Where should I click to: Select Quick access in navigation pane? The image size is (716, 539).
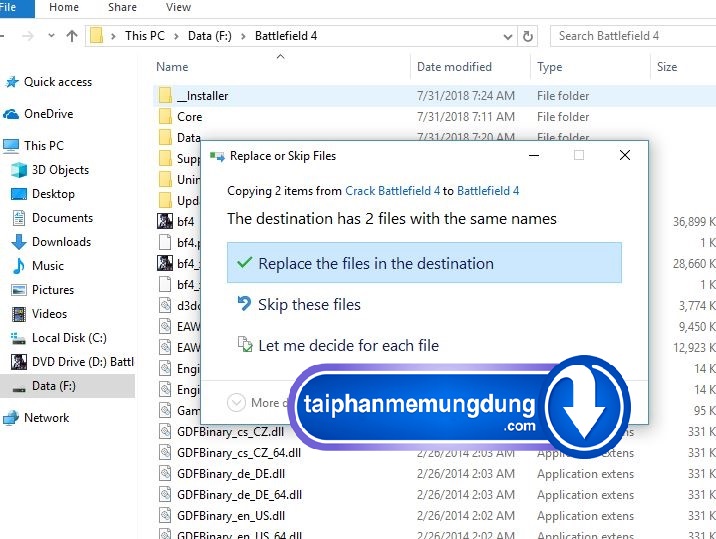point(58,82)
